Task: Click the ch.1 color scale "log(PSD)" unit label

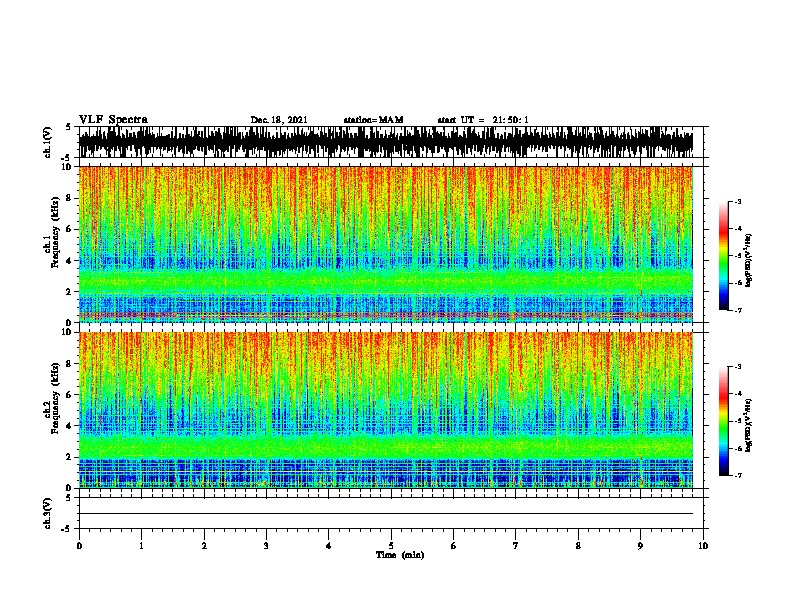Action: click(748, 260)
